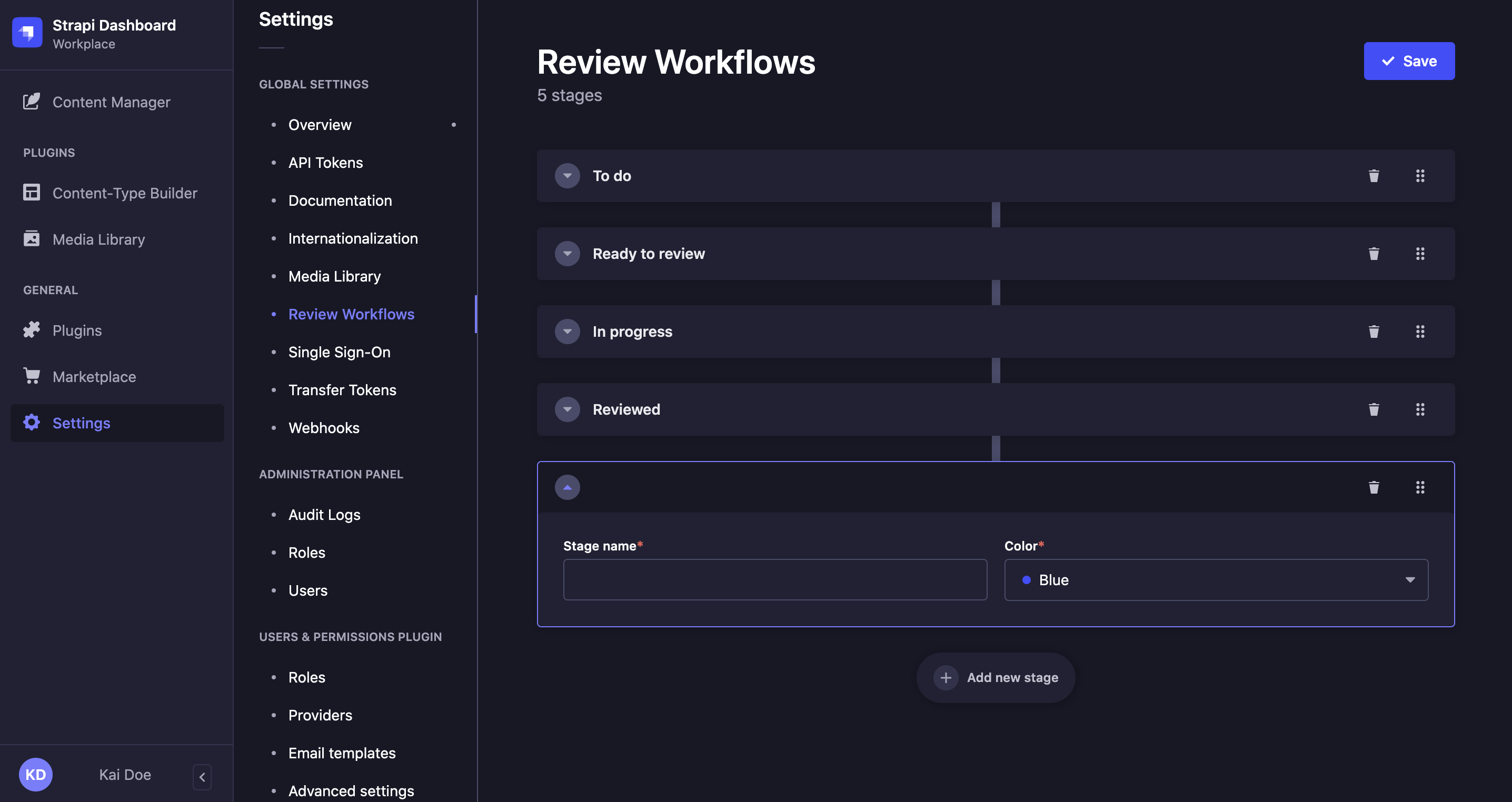Delete the To do stage
The height and width of the screenshot is (802, 1512).
click(x=1374, y=175)
